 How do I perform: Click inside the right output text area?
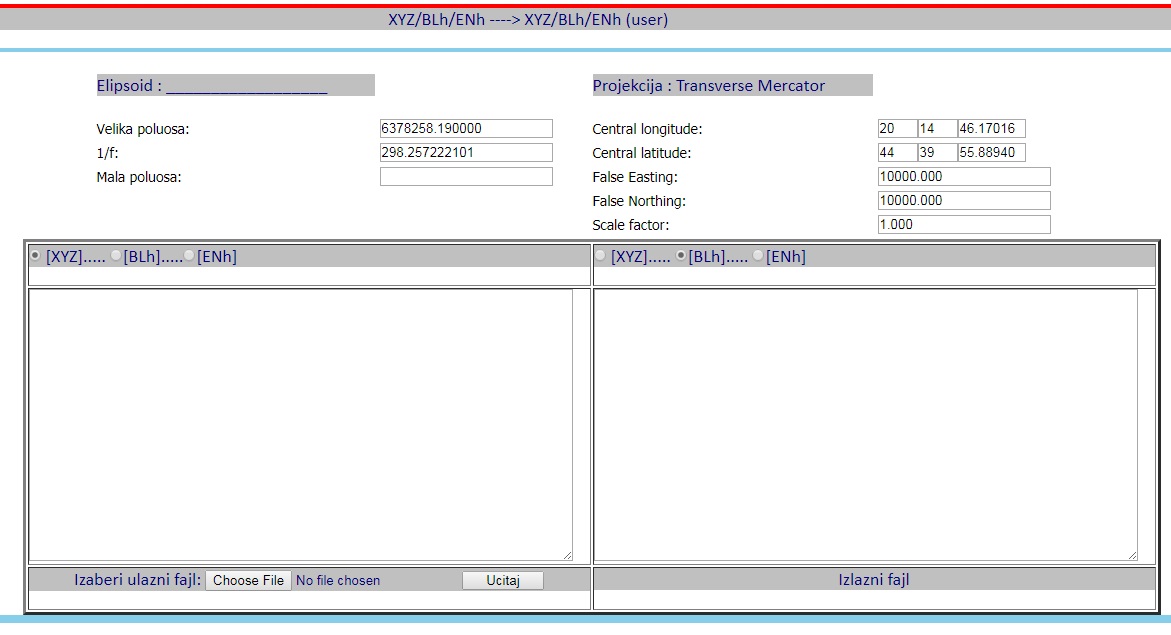(865, 425)
